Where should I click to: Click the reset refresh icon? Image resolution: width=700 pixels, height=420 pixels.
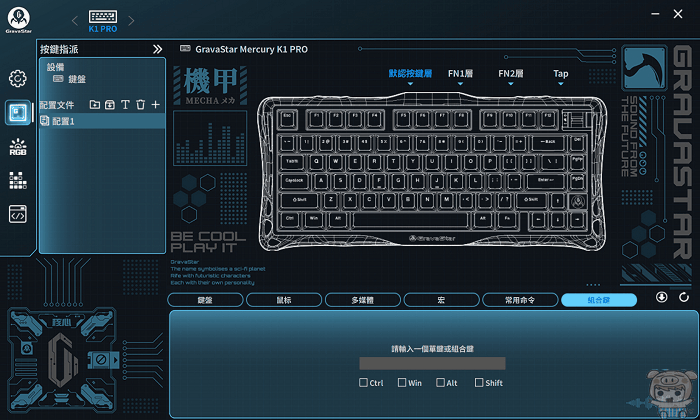[x=684, y=297]
